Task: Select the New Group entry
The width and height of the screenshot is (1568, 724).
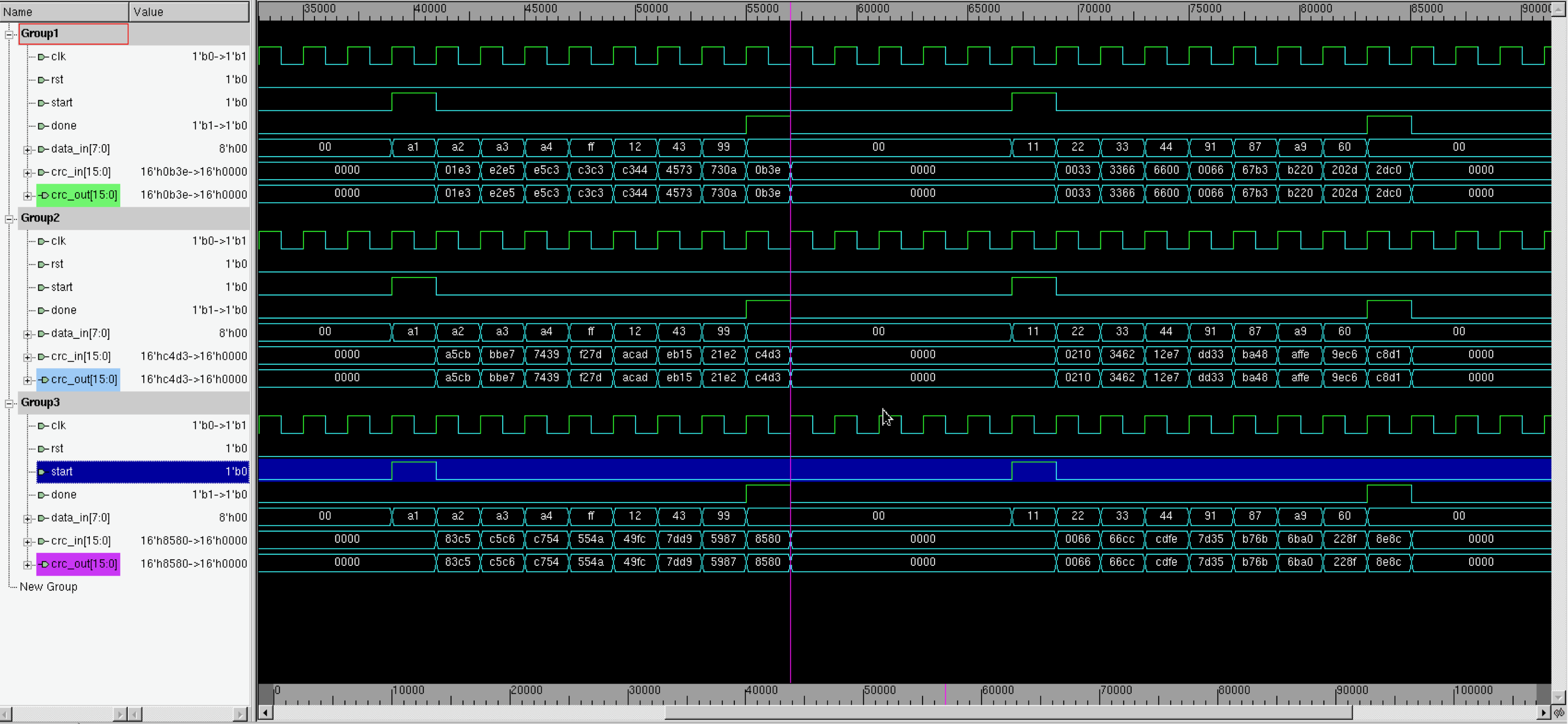Action: pos(48,586)
